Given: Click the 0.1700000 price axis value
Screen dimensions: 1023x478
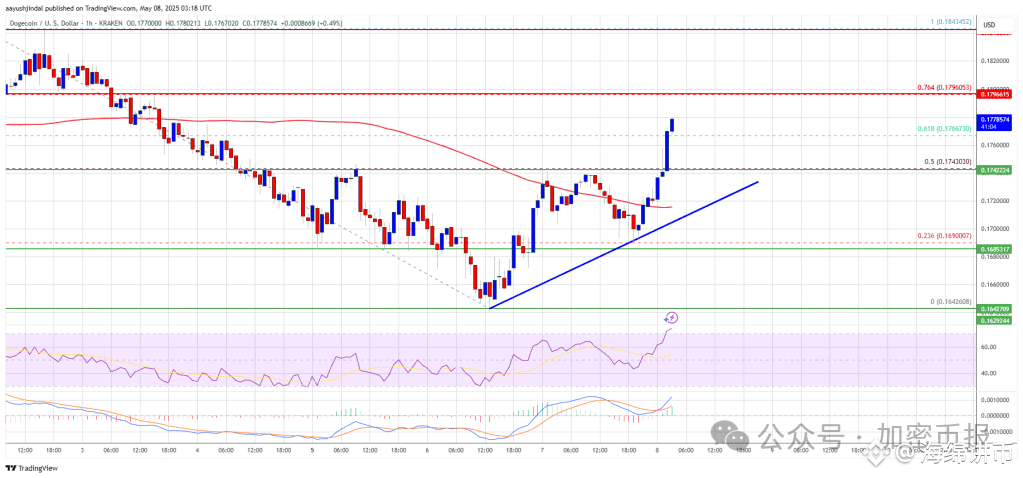Looking at the screenshot, I should click(994, 229).
